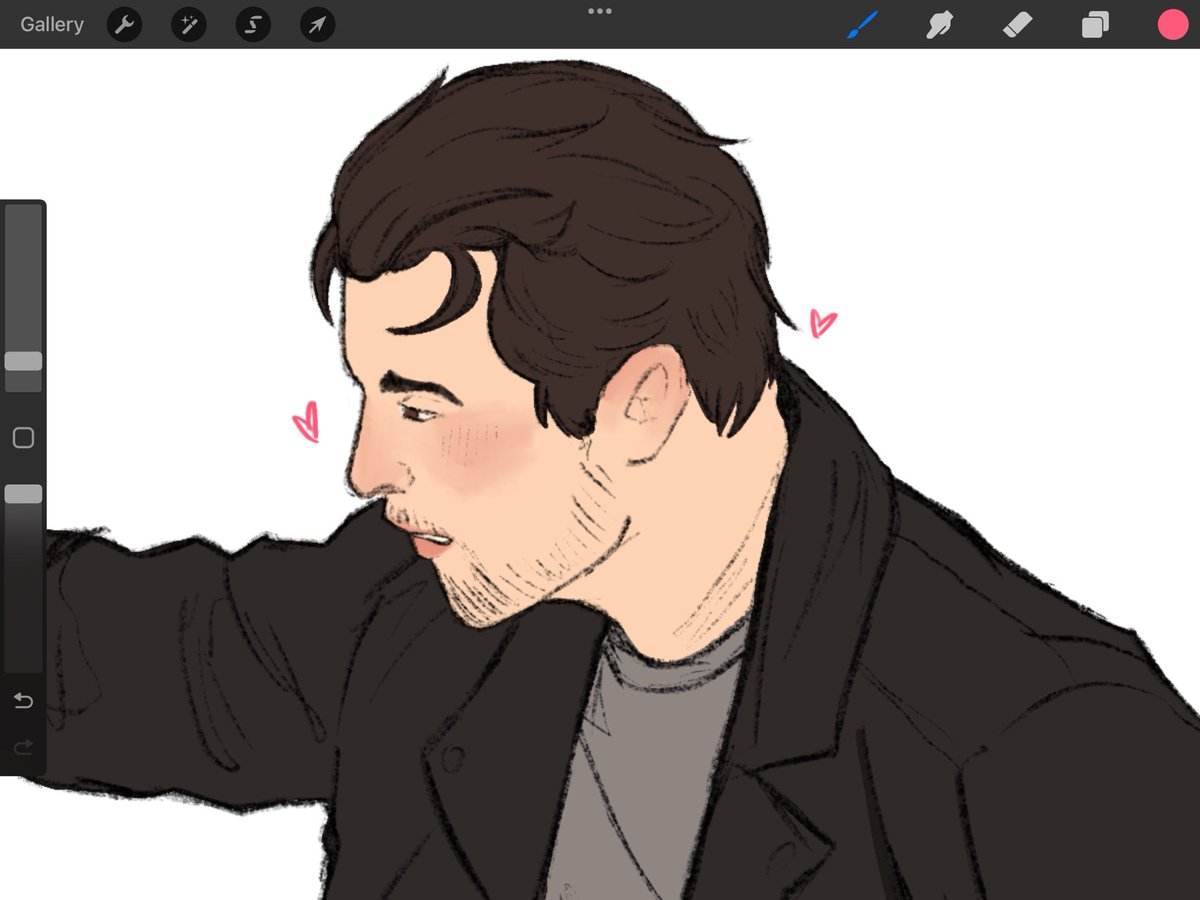Image resolution: width=1200 pixels, height=900 pixels.
Task: Open the Layers panel
Action: pos(1095,25)
